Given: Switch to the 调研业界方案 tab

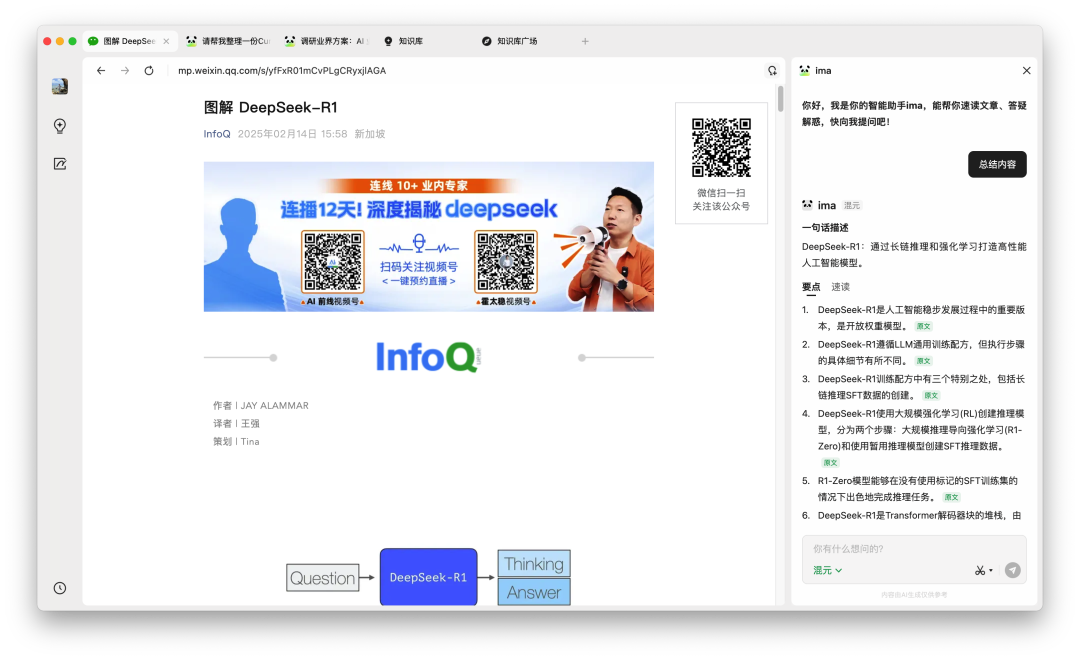Looking at the screenshot, I should (328, 41).
